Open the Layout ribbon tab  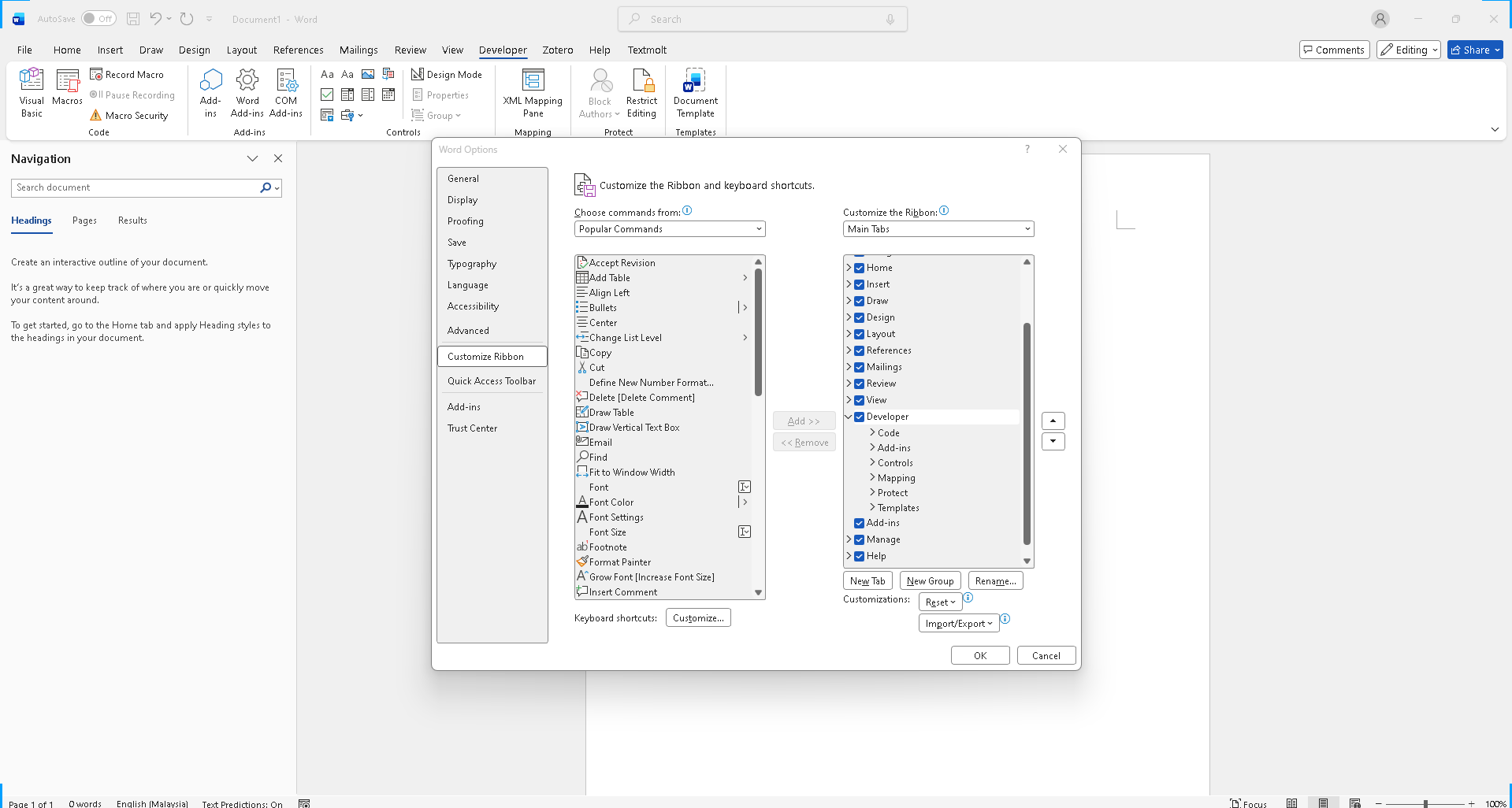click(242, 50)
